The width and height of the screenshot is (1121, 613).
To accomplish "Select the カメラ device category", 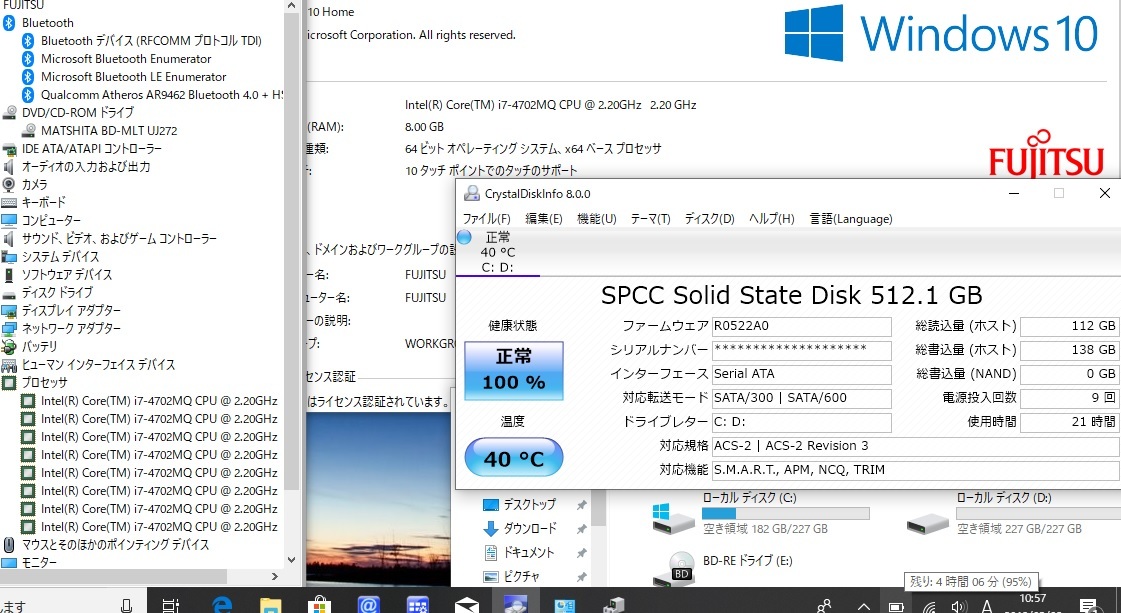I will 34,185.
